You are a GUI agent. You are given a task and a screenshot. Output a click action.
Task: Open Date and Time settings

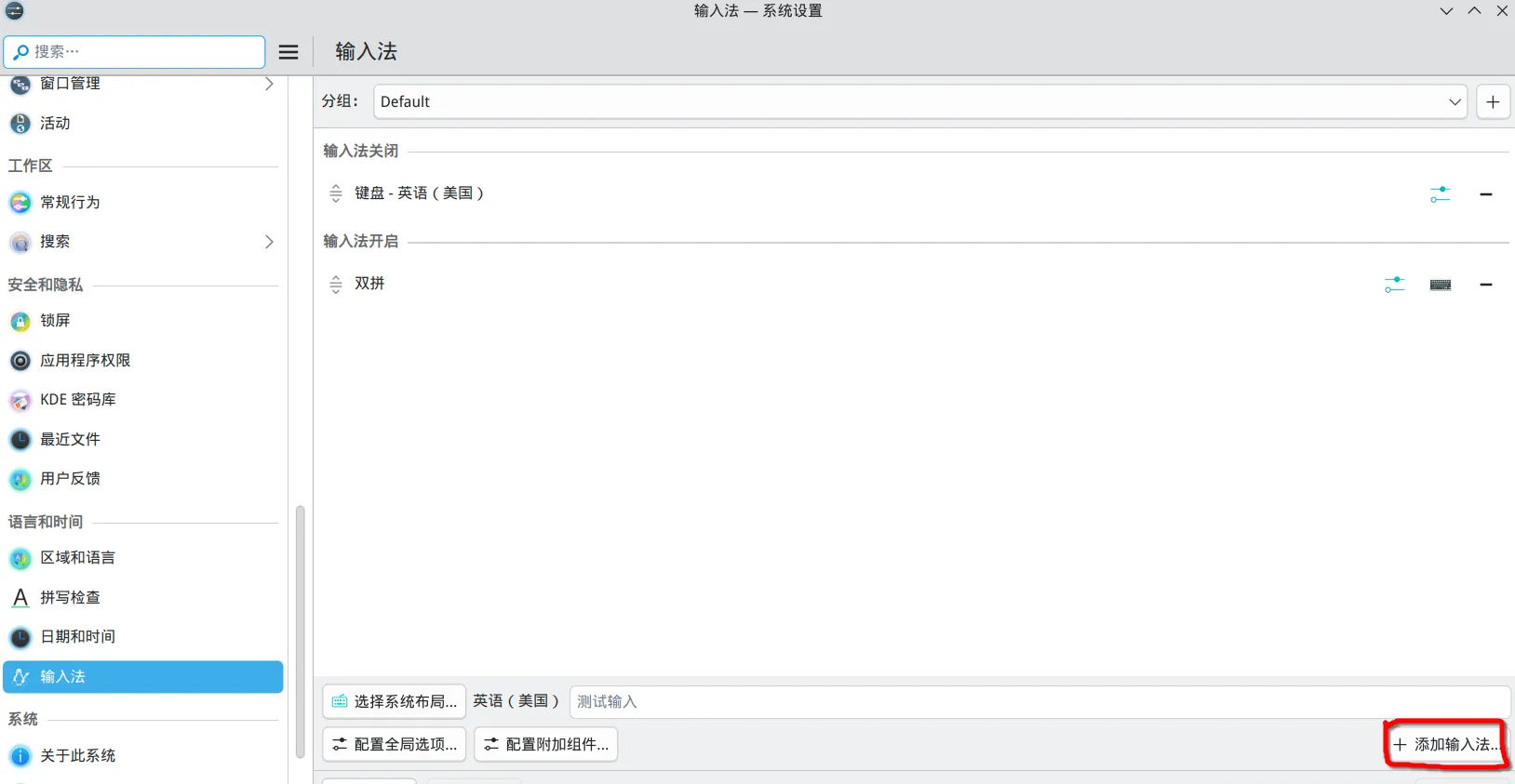pyautogui.click(x=77, y=637)
